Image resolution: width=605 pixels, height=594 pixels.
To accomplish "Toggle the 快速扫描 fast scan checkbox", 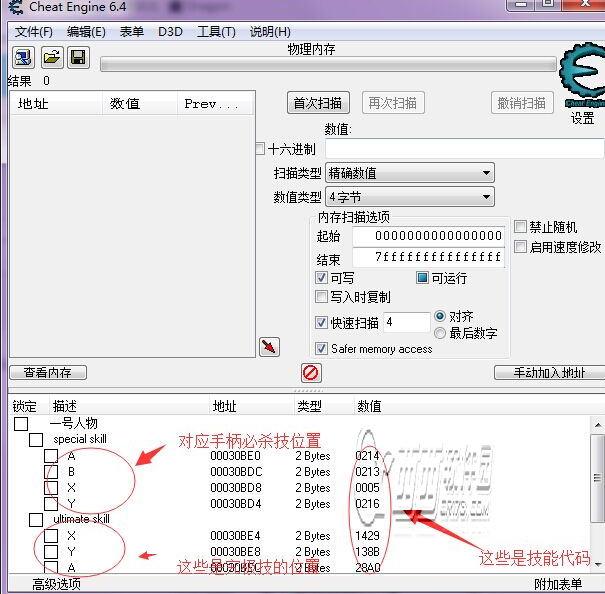I will [x=321, y=322].
